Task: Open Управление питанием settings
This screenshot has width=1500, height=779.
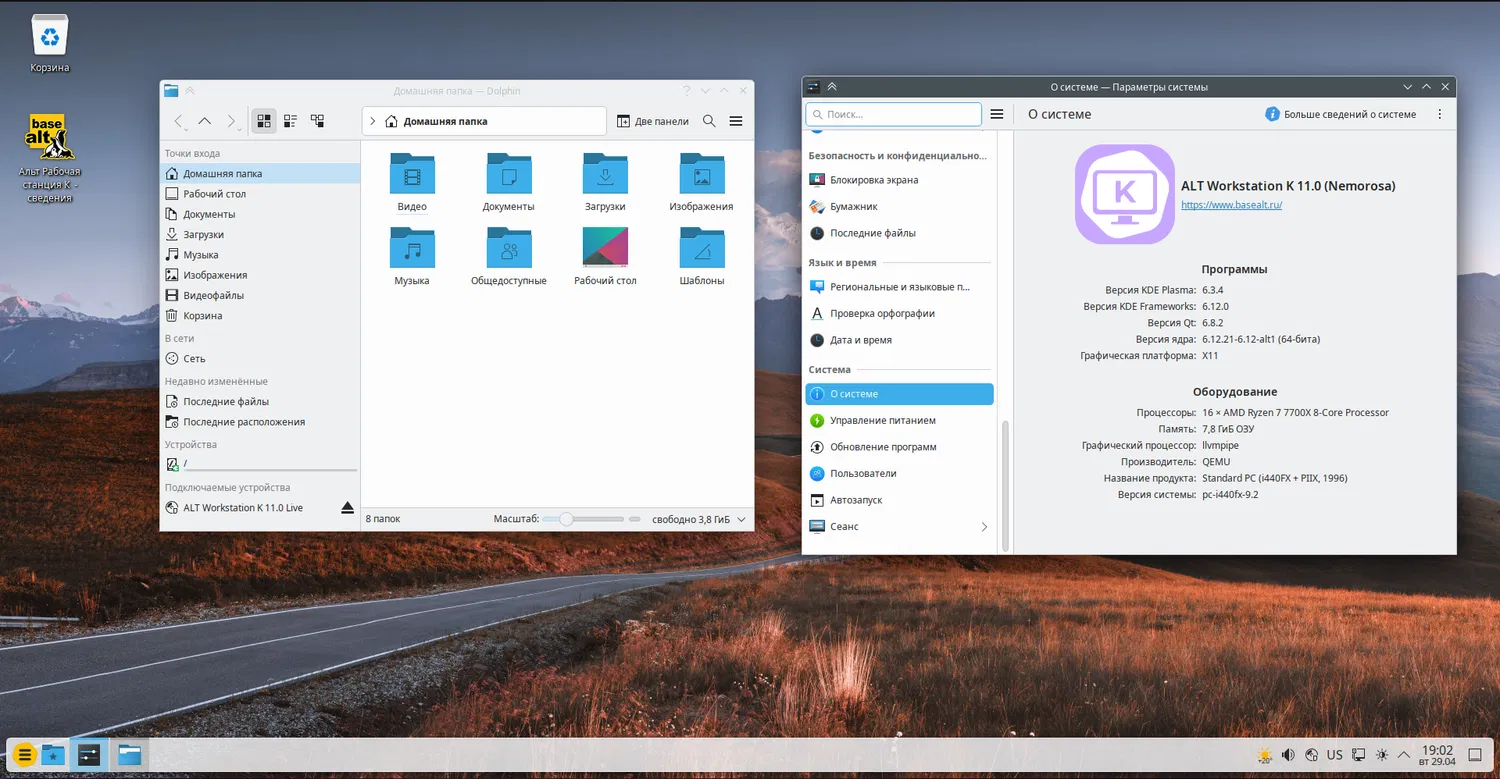Action: tap(899, 421)
